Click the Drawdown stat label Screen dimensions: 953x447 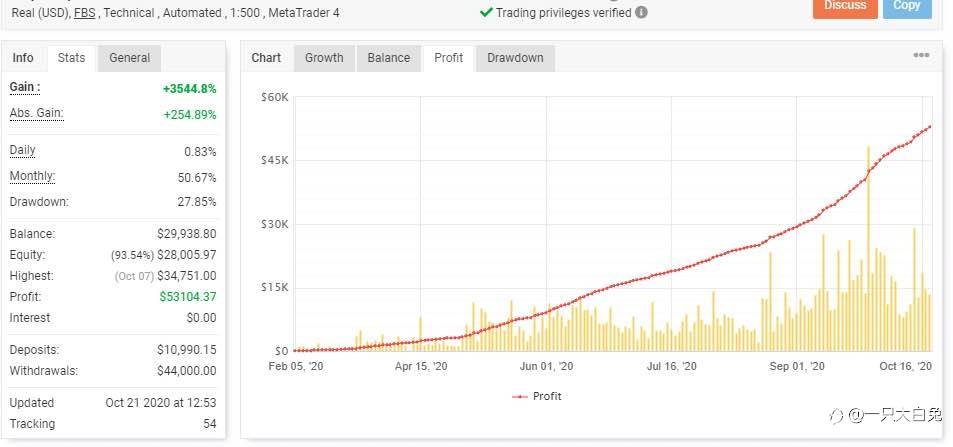pyautogui.click(x=39, y=202)
